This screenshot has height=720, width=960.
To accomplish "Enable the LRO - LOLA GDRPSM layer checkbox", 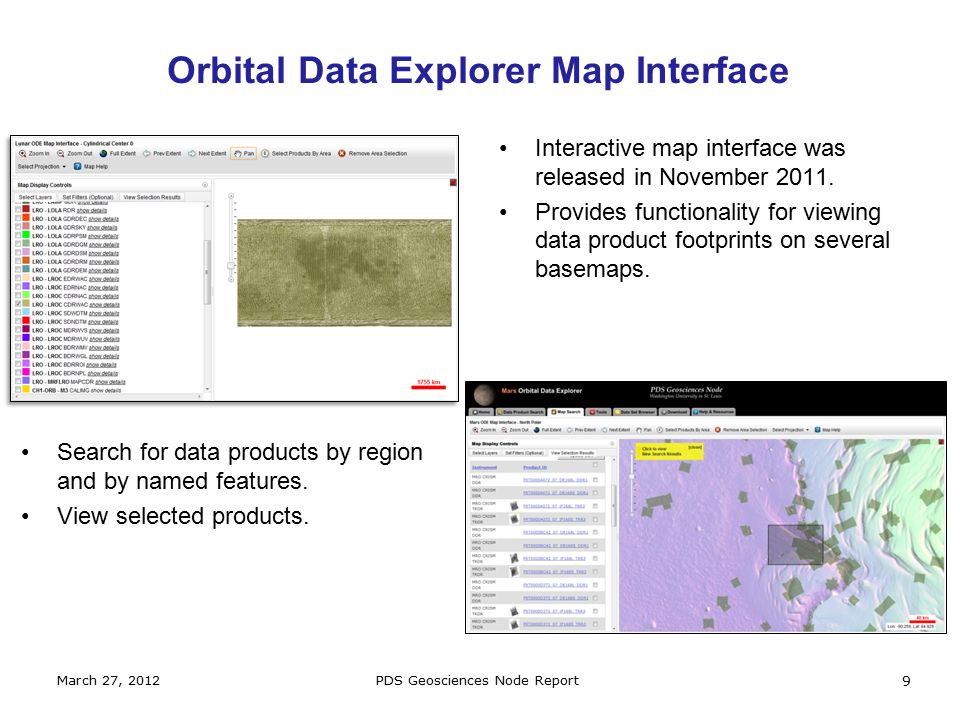I will (18, 236).
